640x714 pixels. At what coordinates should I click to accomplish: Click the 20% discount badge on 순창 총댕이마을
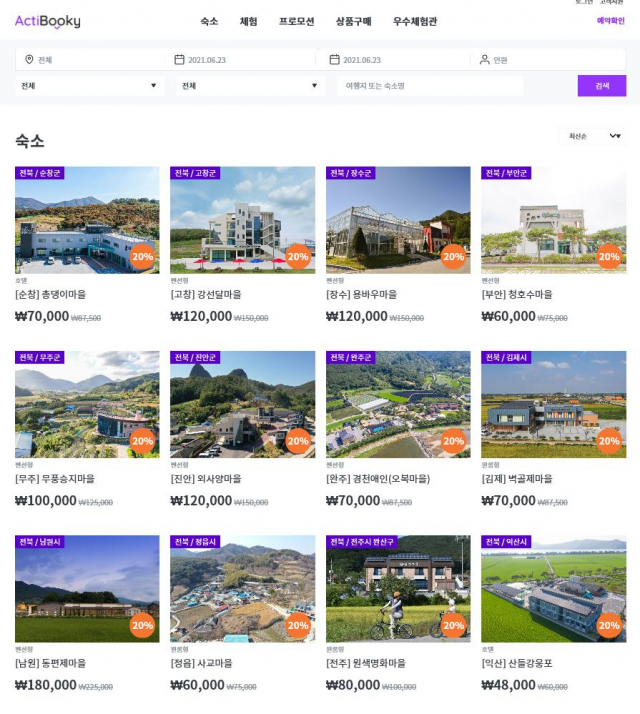point(143,257)
